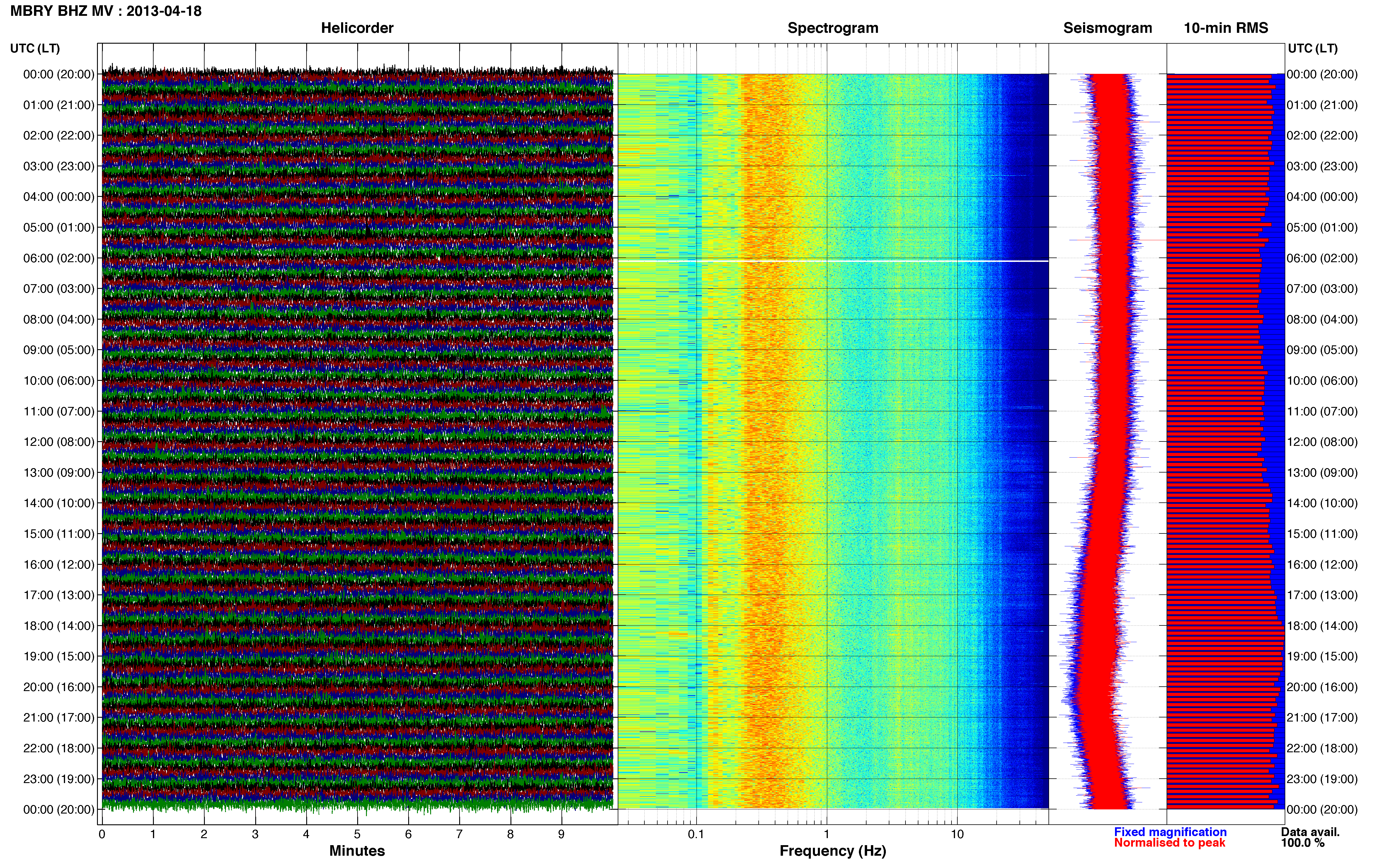The height and width of the screenshot is (868, 1389).
Task: Click the title 'MBRY BHZ MV : 2013-04-18'
Action: tap(106, 11)
